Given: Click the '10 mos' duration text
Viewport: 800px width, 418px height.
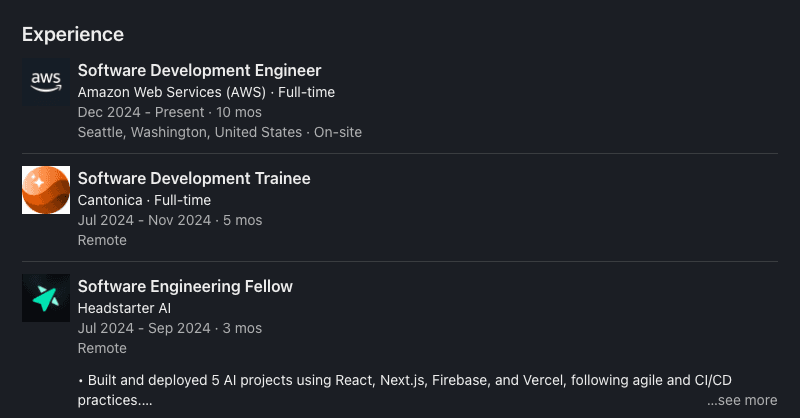Looking at the screenshot, I should point(238,112).
